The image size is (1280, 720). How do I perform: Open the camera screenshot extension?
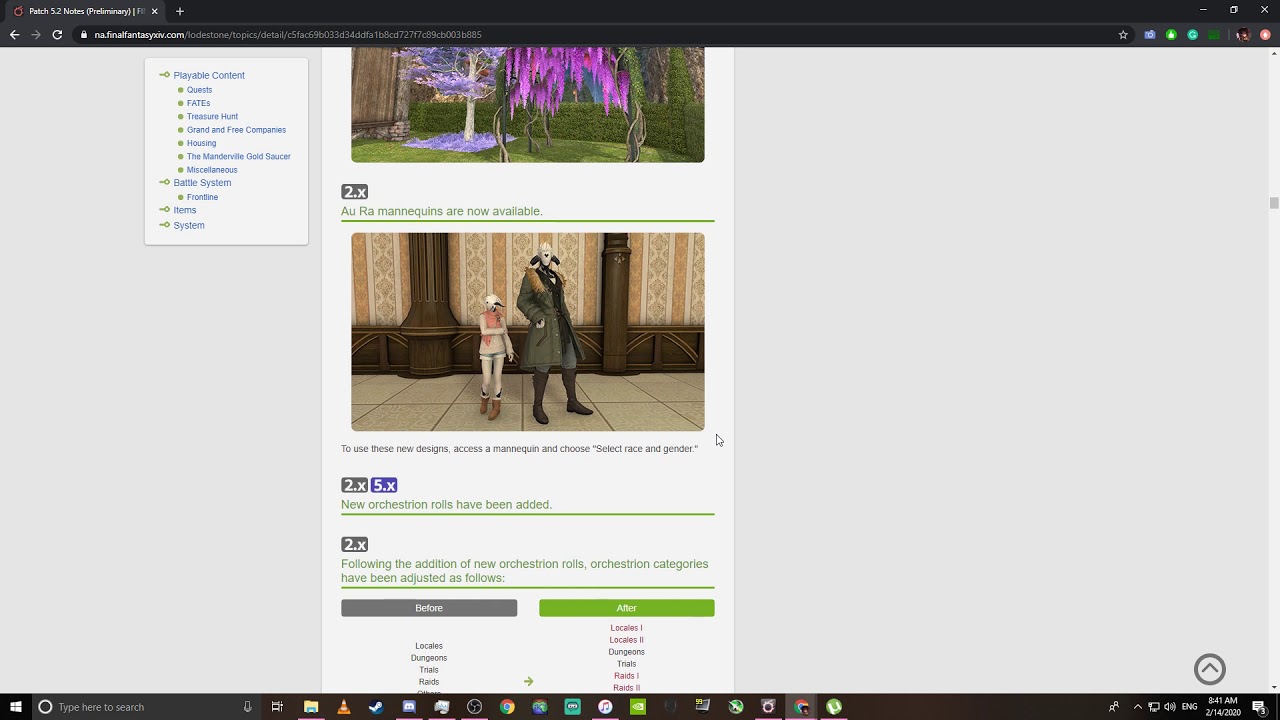[1150, 35]
